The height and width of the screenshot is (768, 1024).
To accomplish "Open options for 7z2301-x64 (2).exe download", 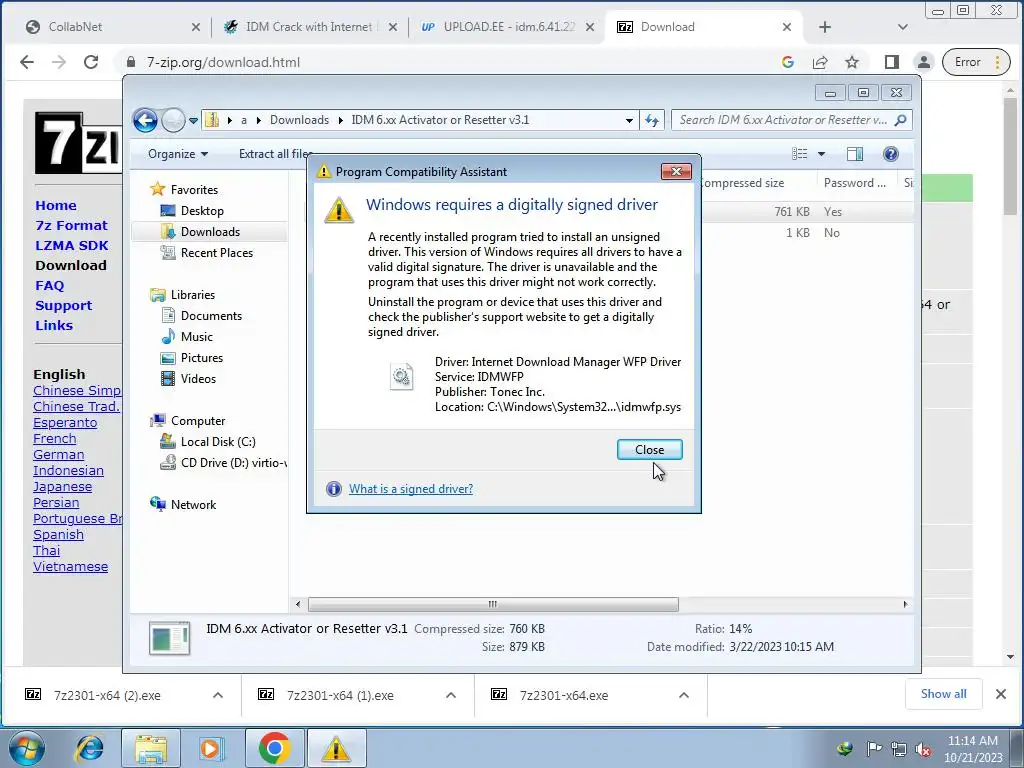I will point(218,696).
